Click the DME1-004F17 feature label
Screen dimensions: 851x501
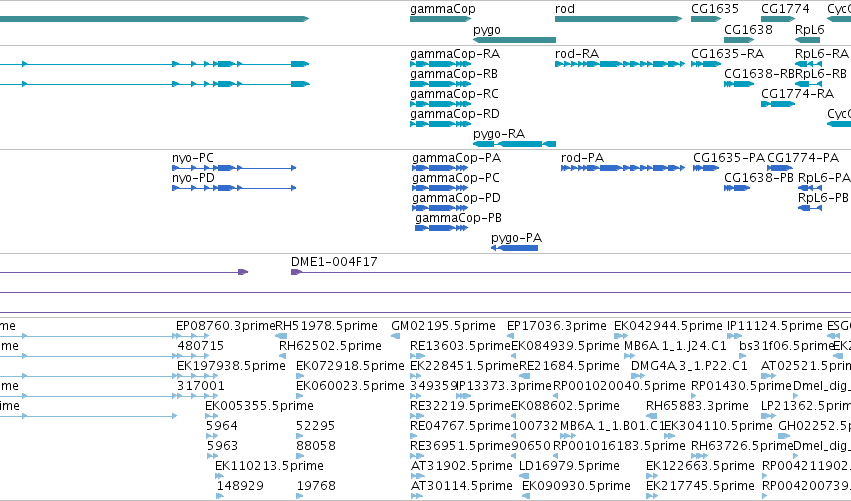pyautogui.click(x=334, y=262)
